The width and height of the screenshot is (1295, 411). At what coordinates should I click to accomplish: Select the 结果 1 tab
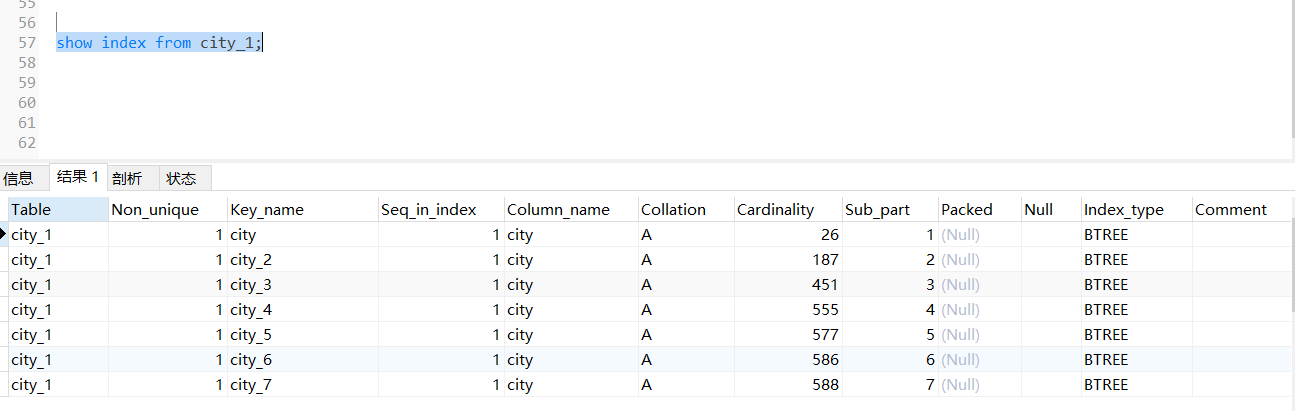78,177
